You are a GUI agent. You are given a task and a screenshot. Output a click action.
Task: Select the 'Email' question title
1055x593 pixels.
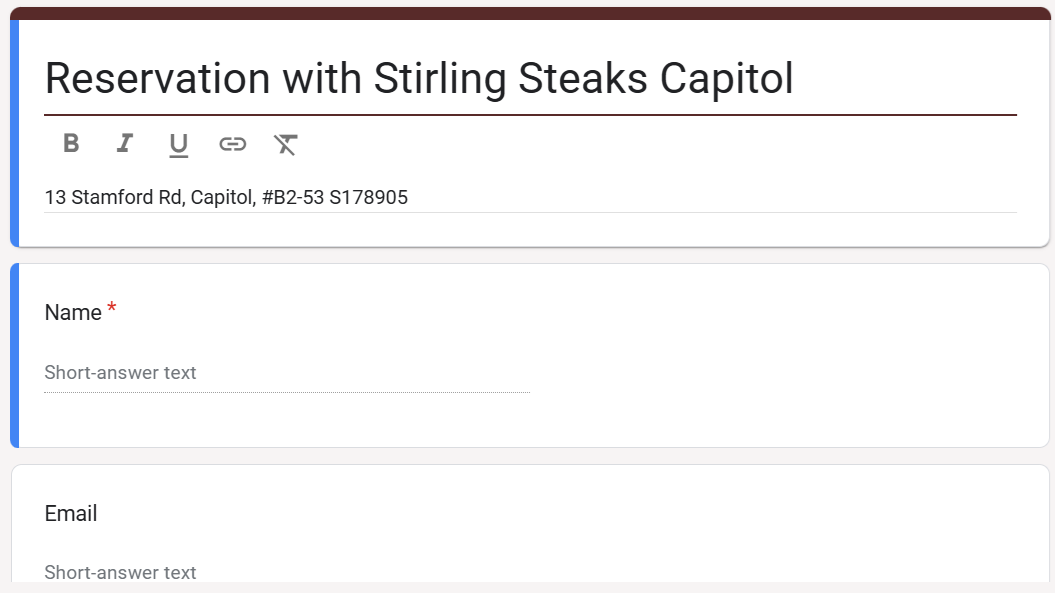point(71,514)
